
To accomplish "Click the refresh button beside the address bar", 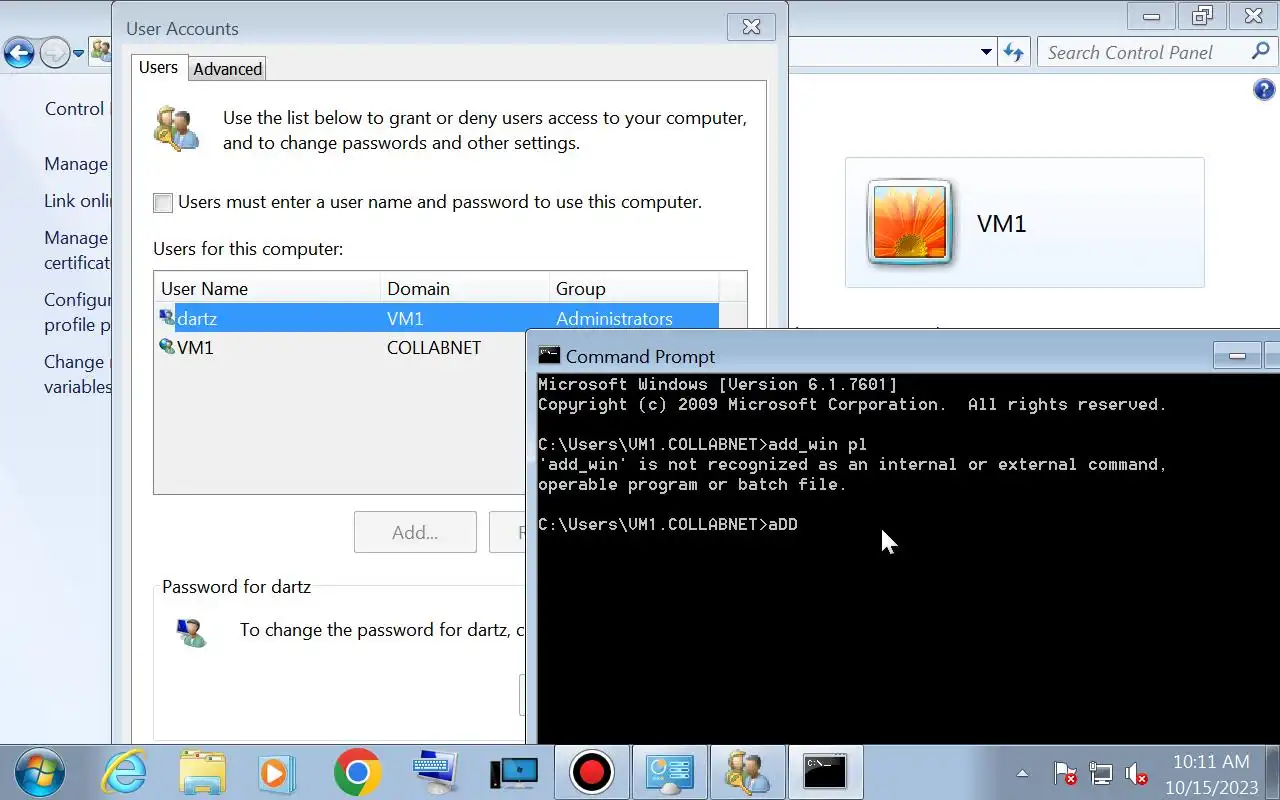I will 1014,53.
